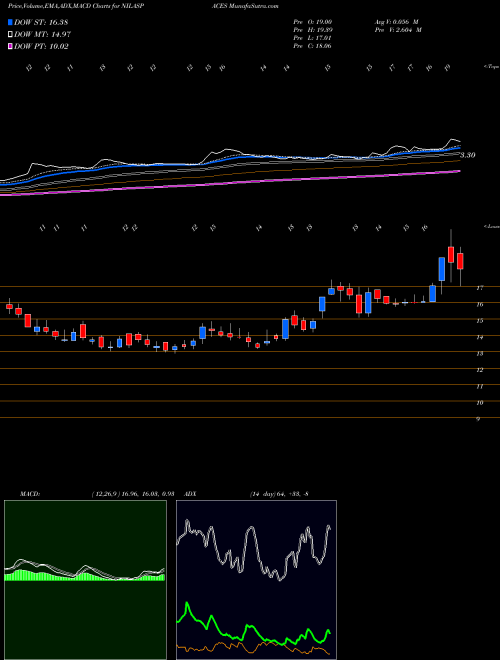Open the green MACD histogram chart

click(x=85, y=580)
